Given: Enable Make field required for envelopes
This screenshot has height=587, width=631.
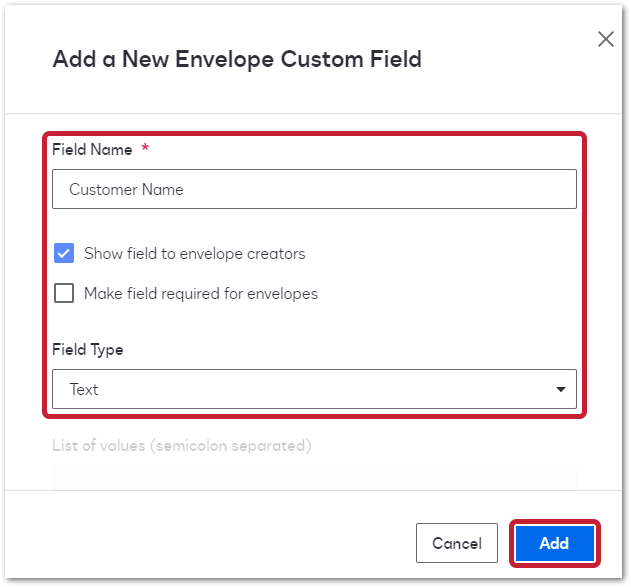Looking at the screenshot, I should click(64, 293).
